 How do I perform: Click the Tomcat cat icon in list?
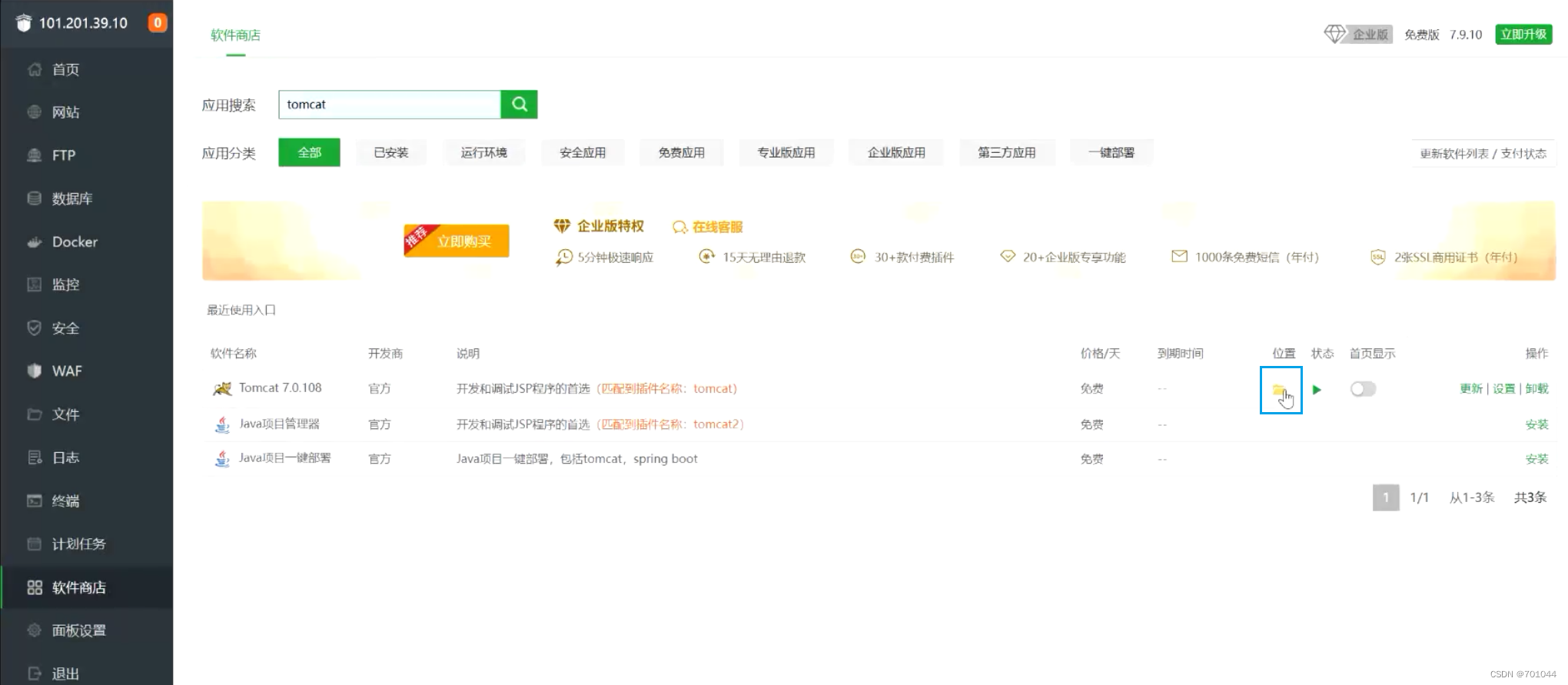222,389
